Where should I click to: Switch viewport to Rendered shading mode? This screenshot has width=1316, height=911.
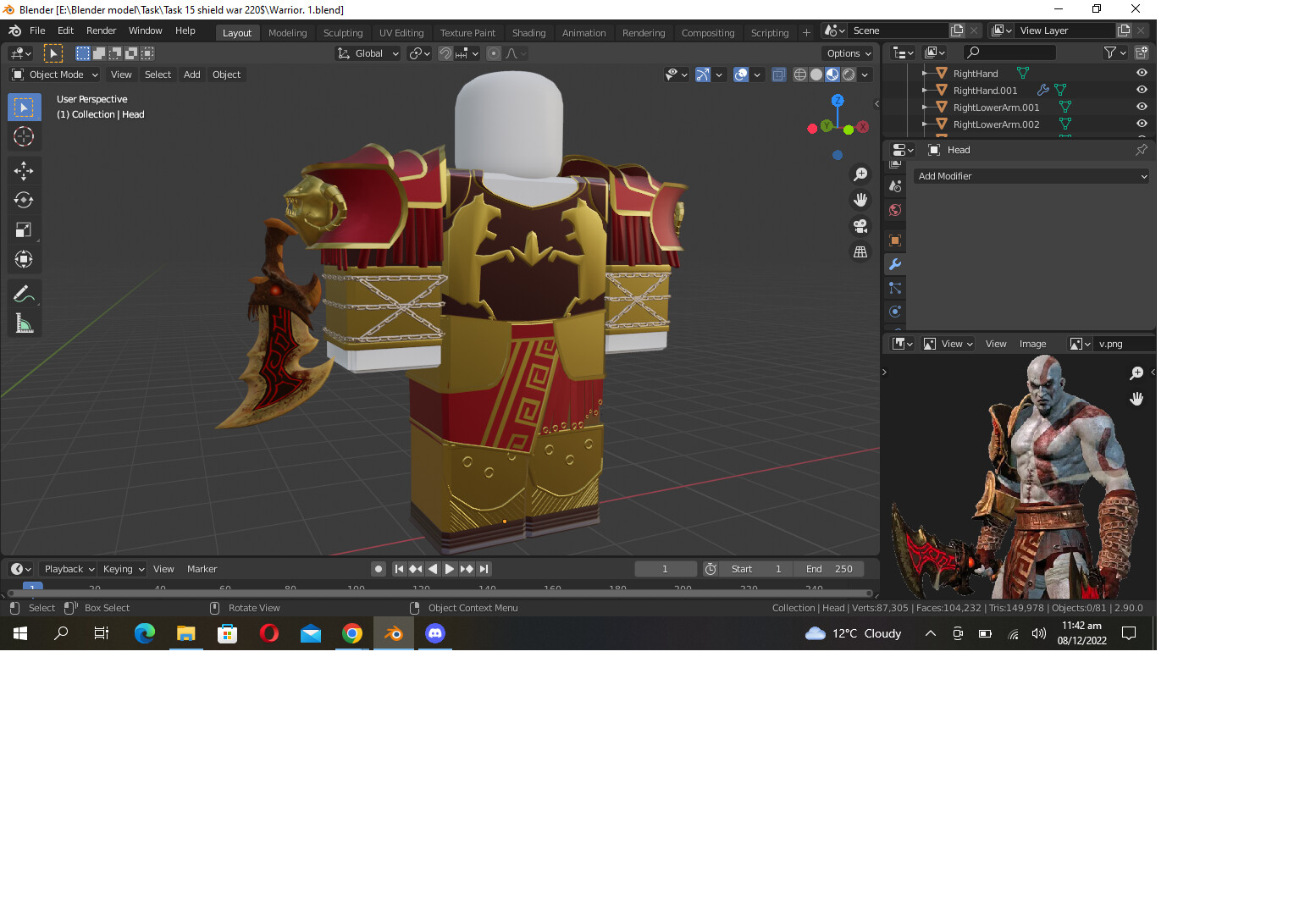[x=848, y=75]
